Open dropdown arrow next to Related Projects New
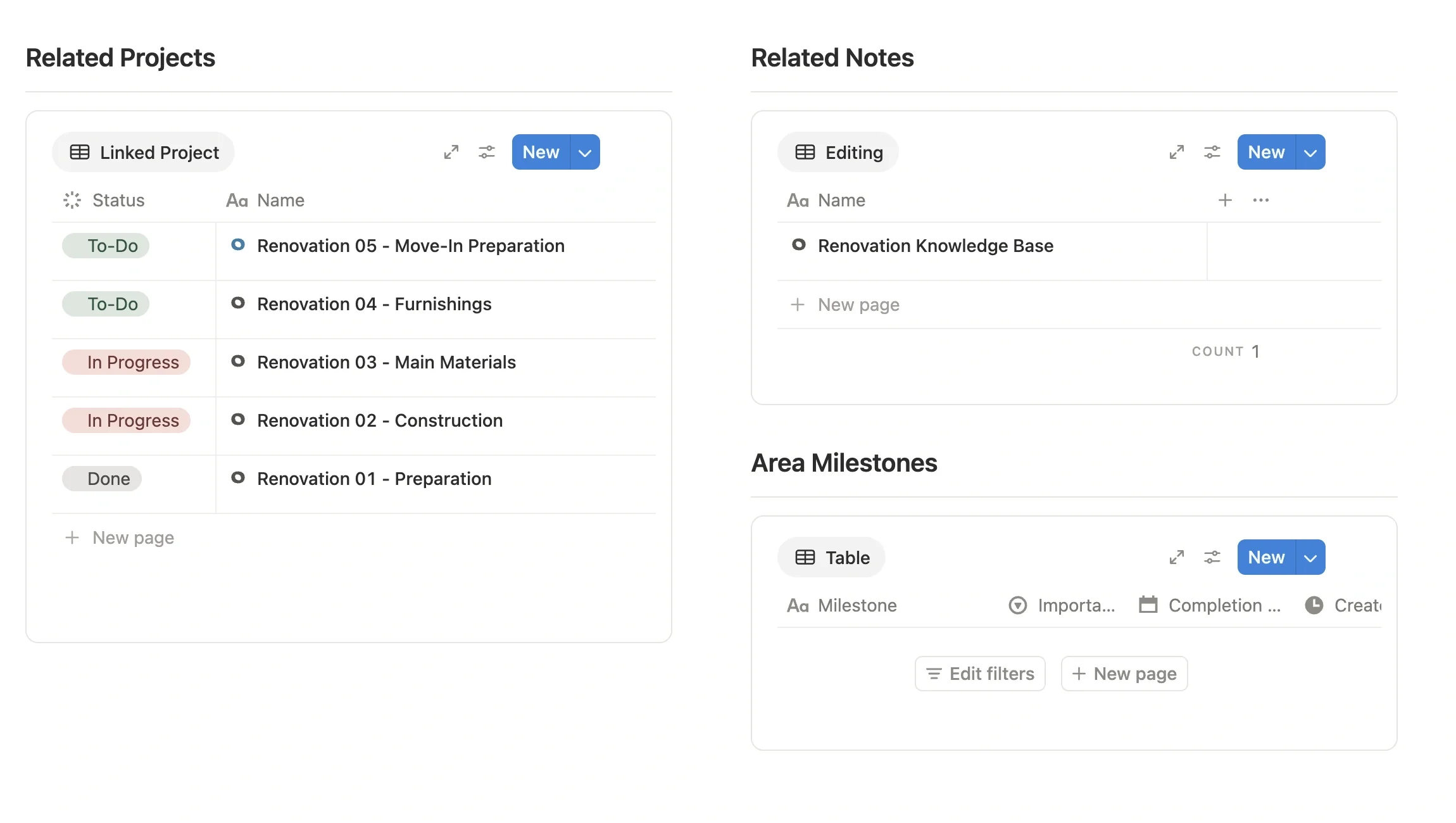 (x=585, y=152)
